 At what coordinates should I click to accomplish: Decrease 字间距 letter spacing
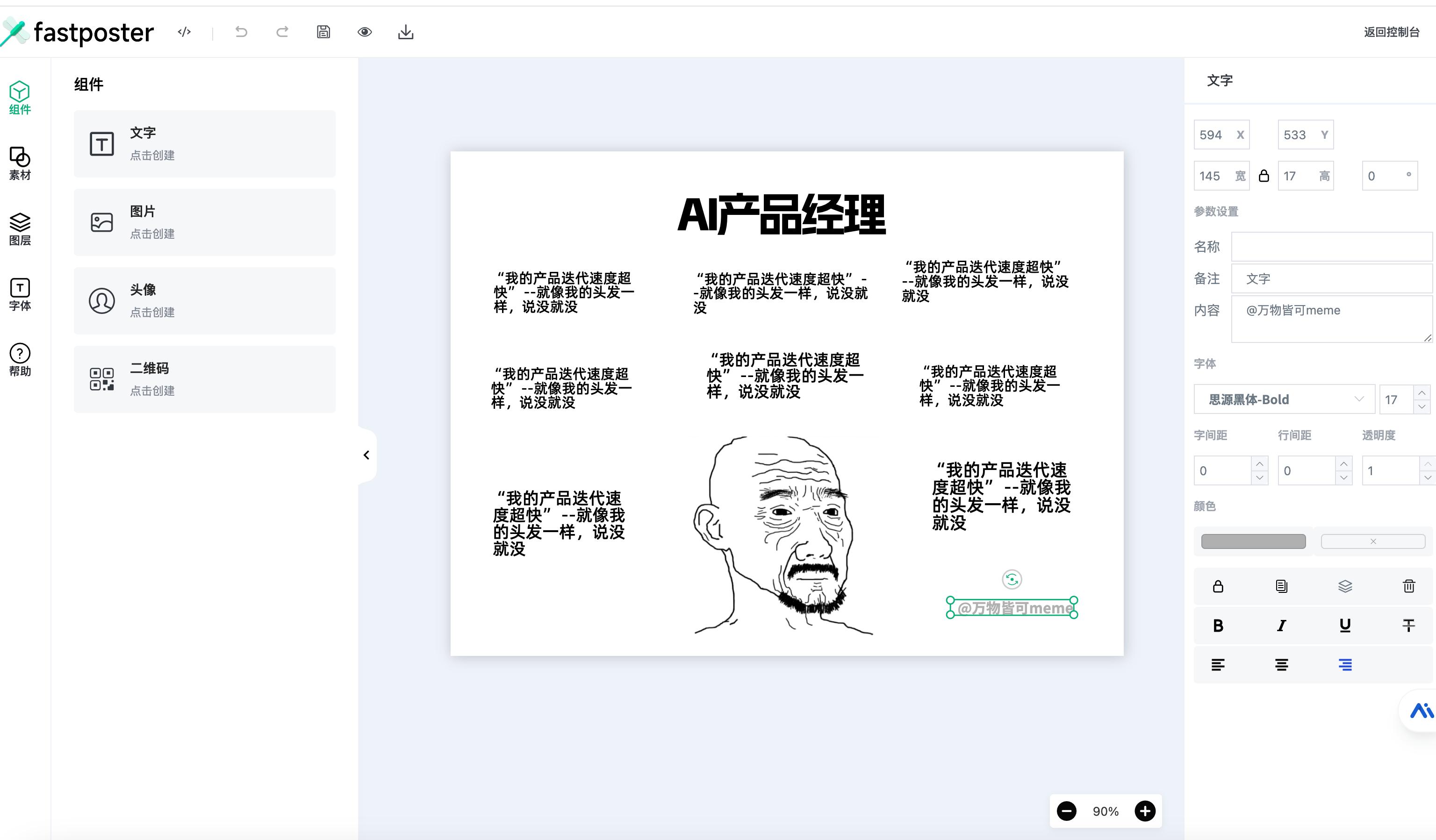coord(1260,478)
